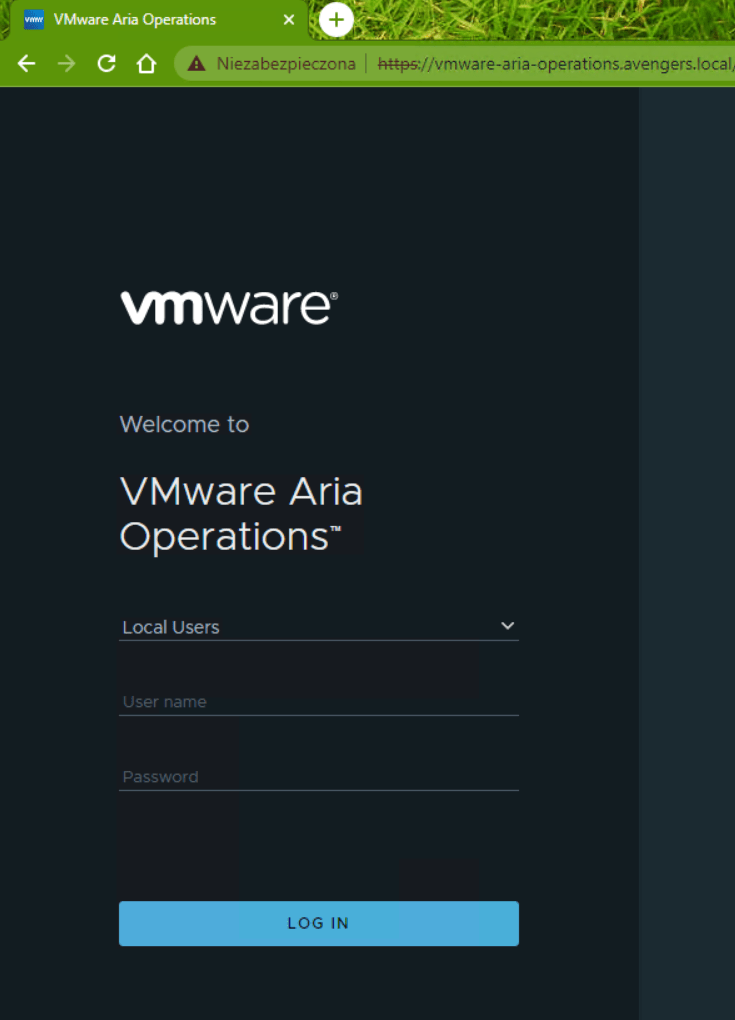Viewport: 735px width, 1020px height.
Task: Click into the Password field
Action: click(318, 777)
